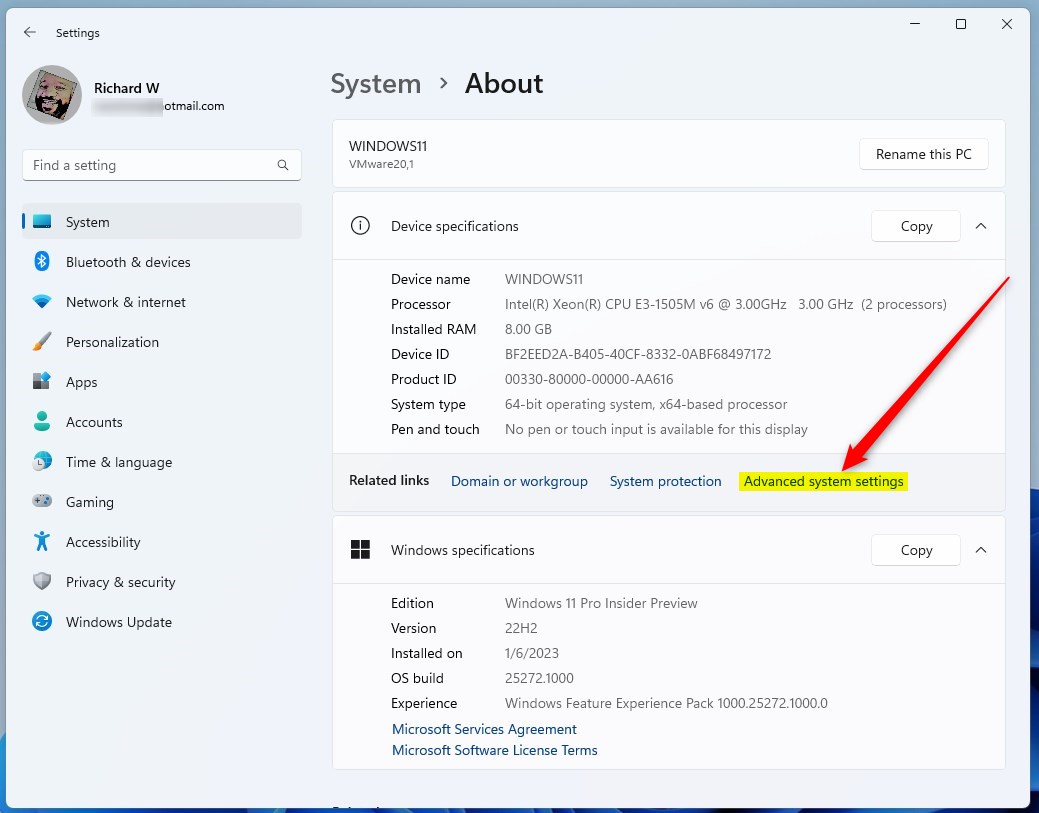Click the back arrow
This screenshot has height=813, width=1039.
click(30, 32)
